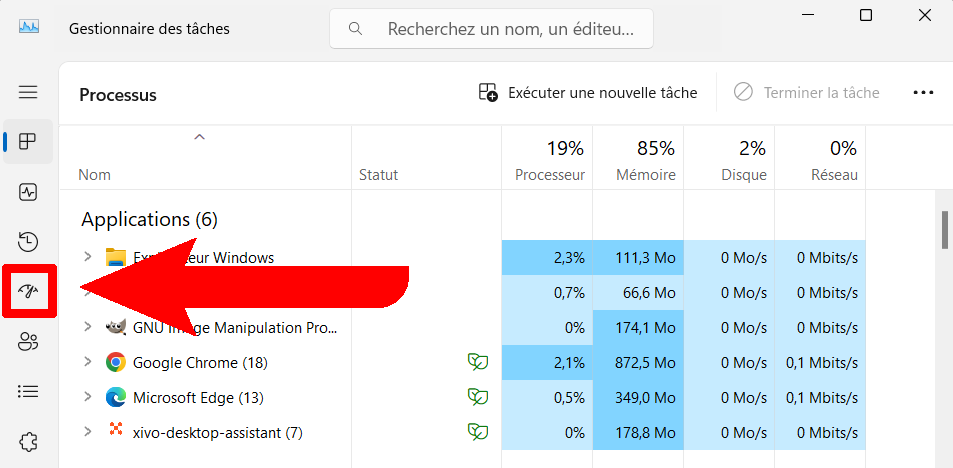
Task: Open the hamburger navigation menu
Action: pos(28,92)
